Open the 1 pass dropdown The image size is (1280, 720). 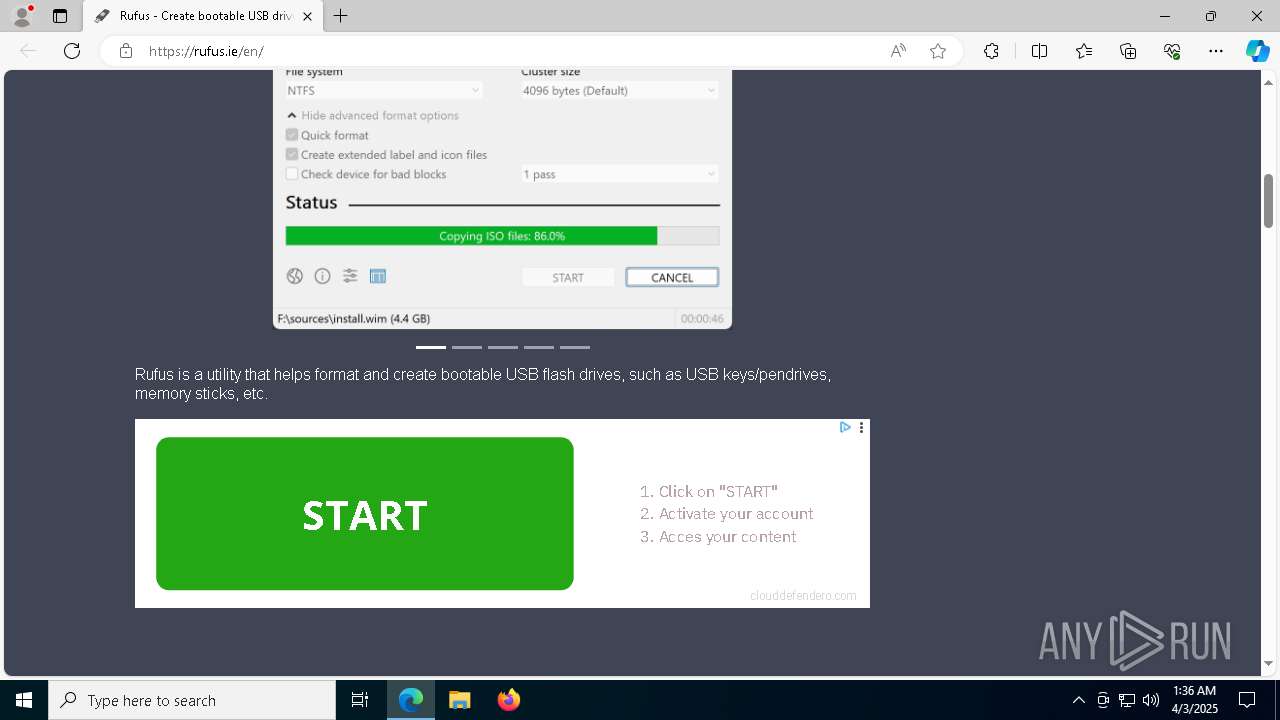click(619, 174)
